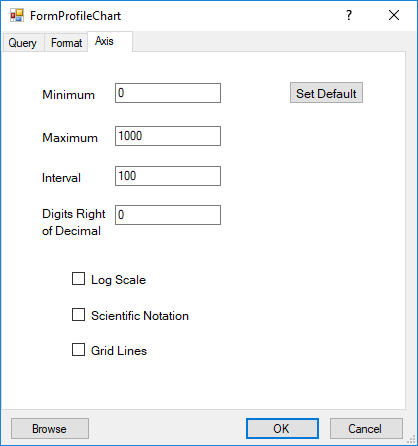Image resolution: width=418 pixels, height=446 pixels.
Task: Click the Minimum text label
Action: [69, 95]
